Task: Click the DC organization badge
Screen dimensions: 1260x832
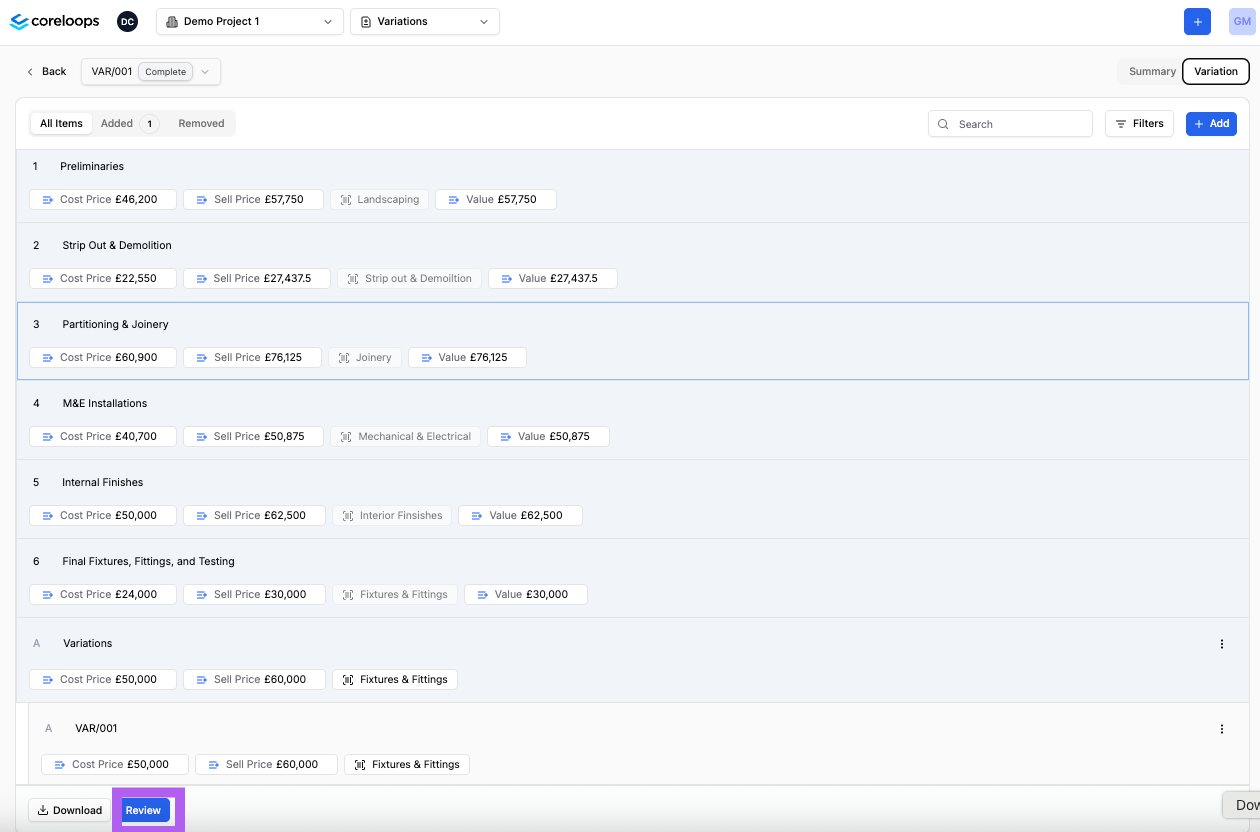Action: click(127, 21)
